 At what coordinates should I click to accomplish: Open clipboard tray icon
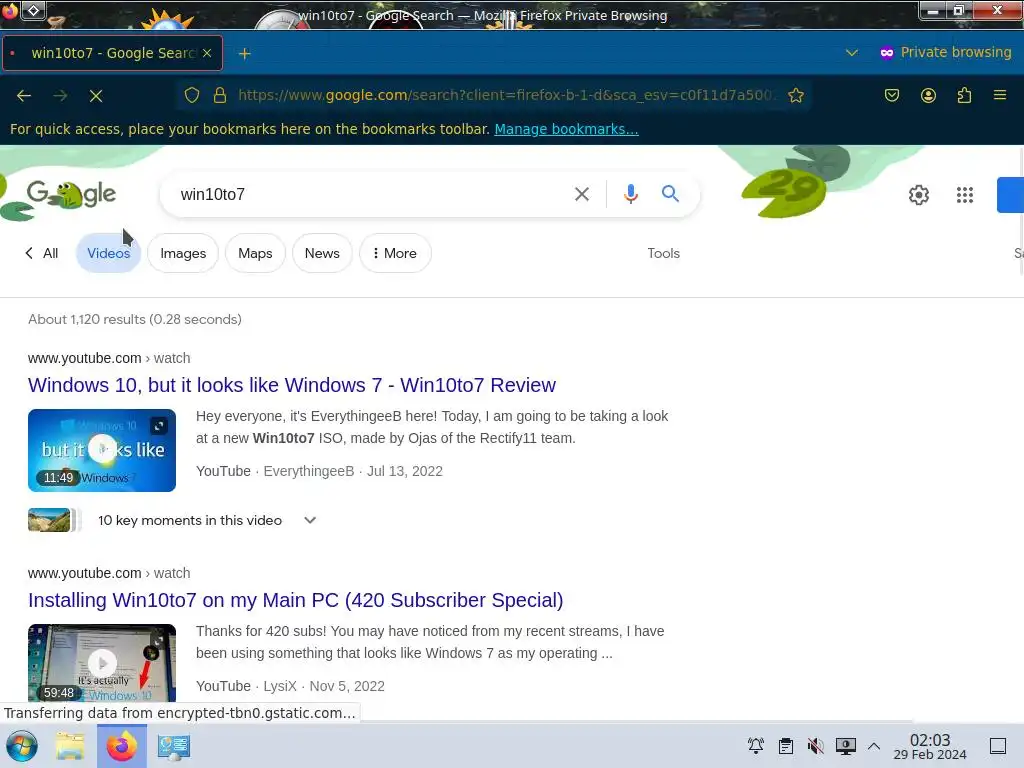pos(786,746)
